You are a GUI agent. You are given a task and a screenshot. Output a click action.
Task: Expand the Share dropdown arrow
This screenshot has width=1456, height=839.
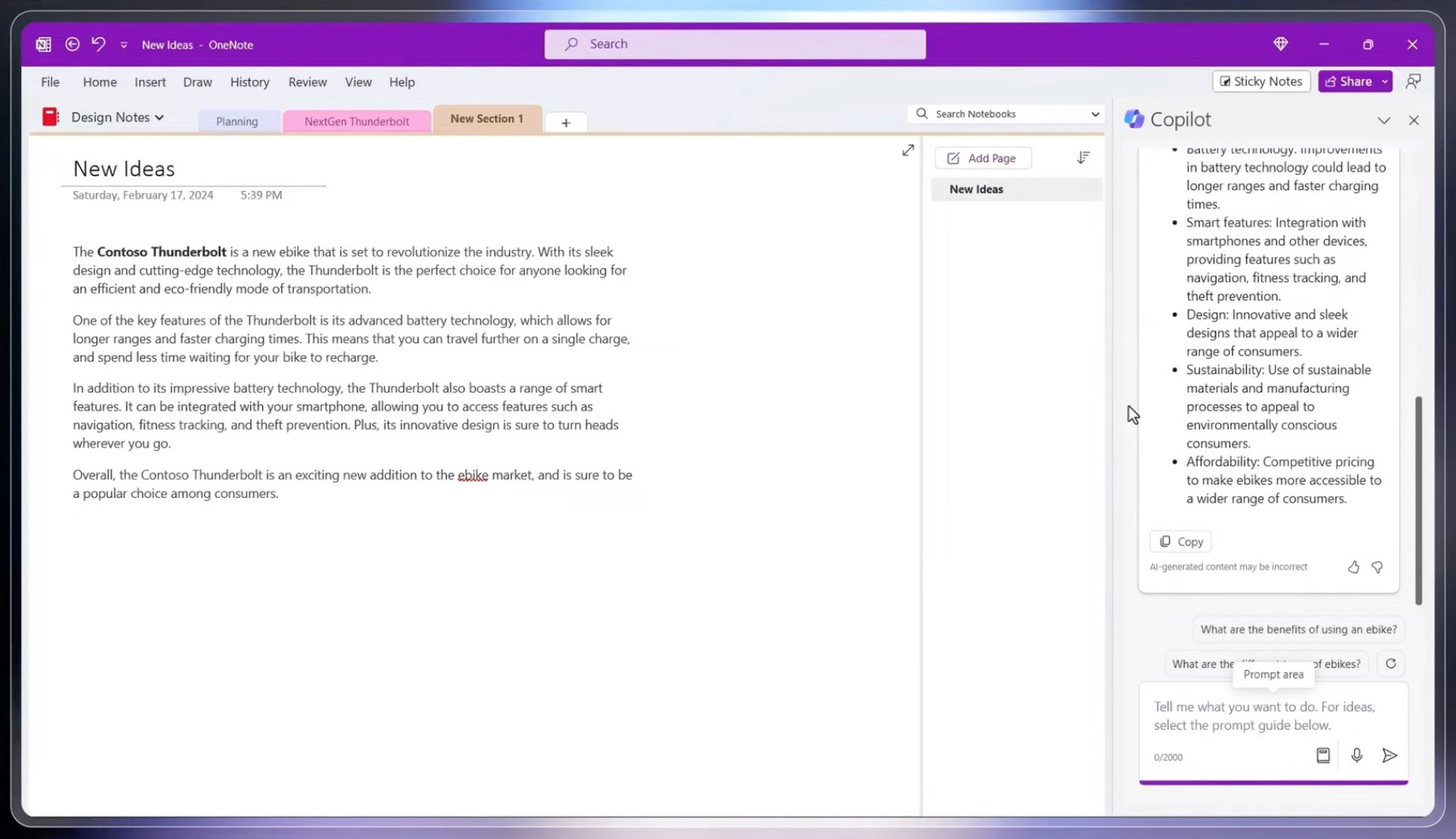[x=1385, y=81]
